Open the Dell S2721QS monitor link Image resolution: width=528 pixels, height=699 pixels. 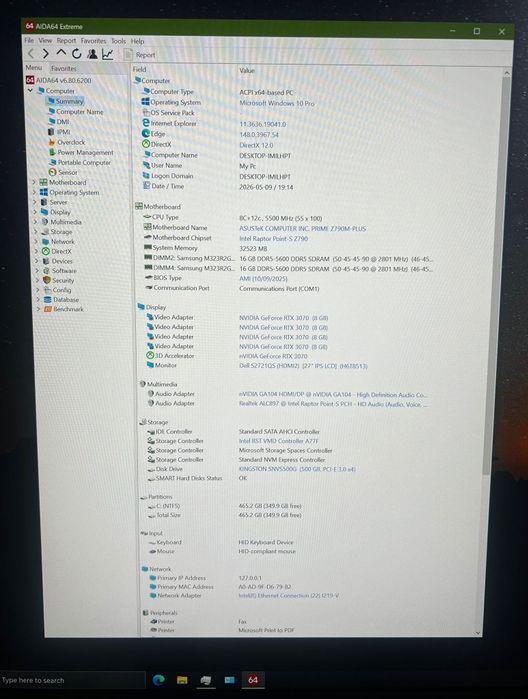click(303, 366)
